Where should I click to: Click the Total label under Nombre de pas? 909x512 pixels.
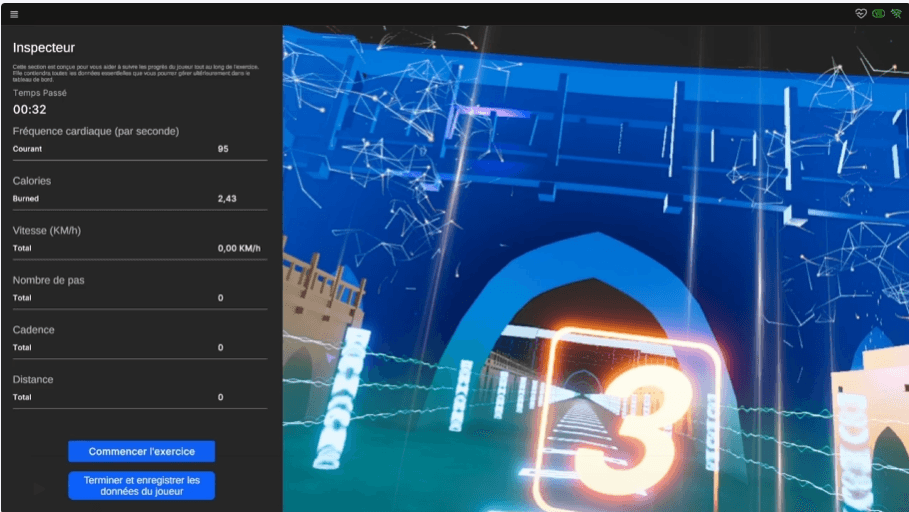pyautogui.click(x=22, y=298)
